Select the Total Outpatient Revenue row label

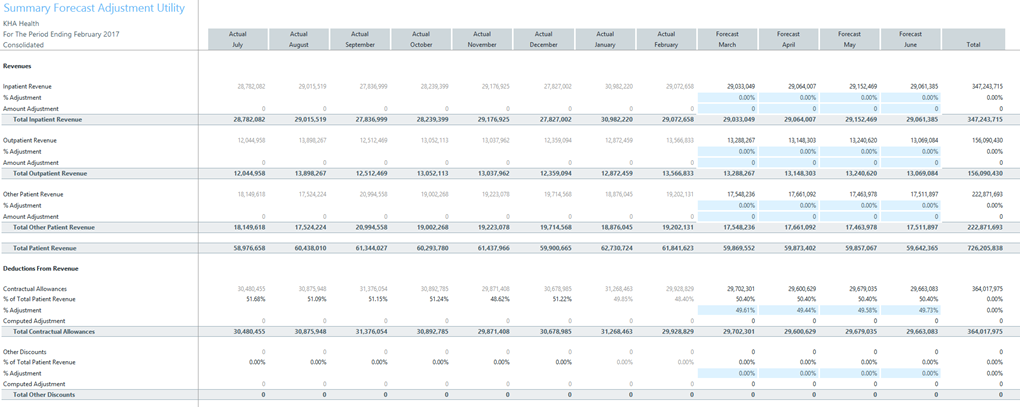click(x=50, y=173)
